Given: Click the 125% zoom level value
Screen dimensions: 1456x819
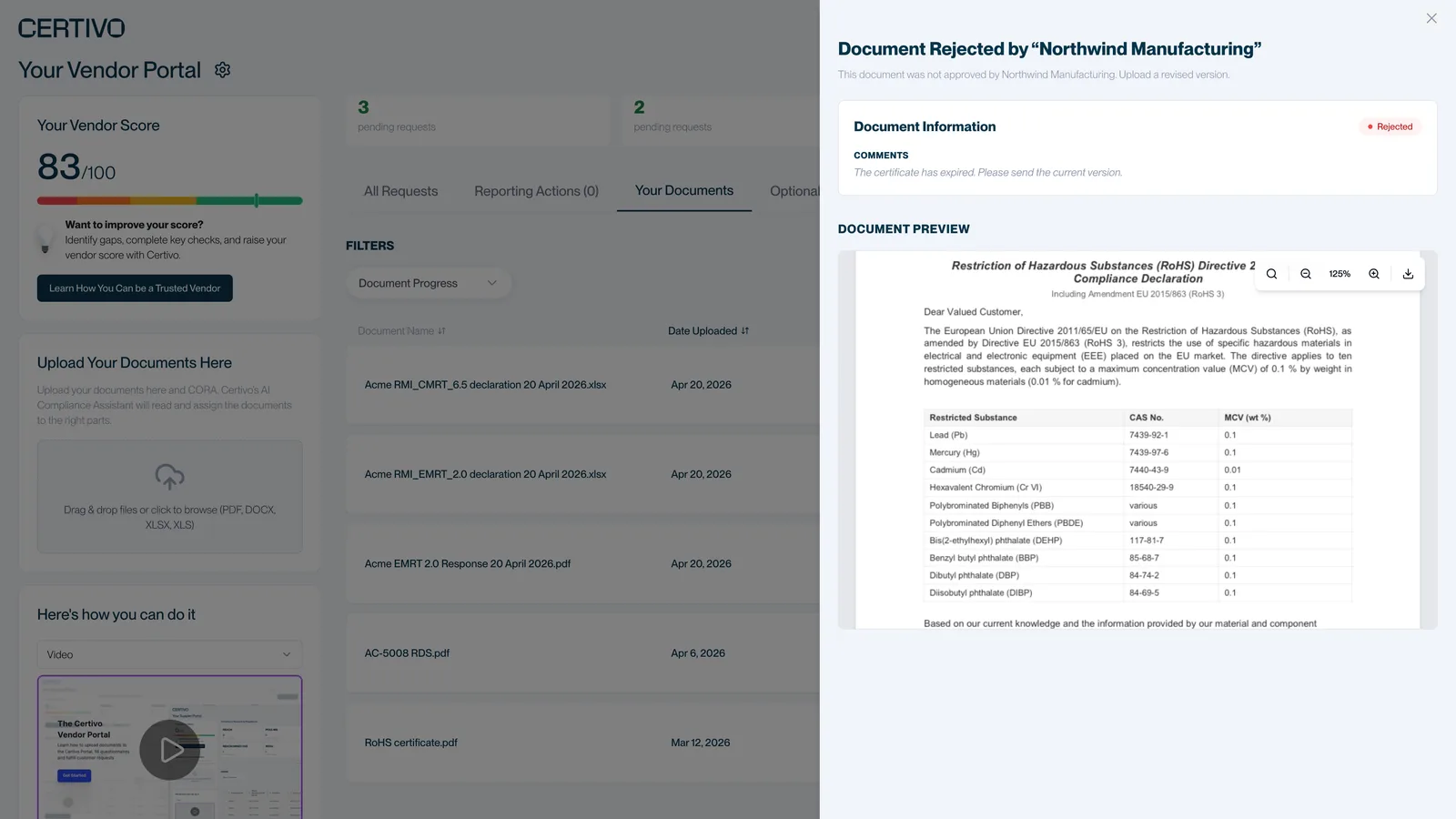Looking at the screenshot, I should coord(1340,274).
